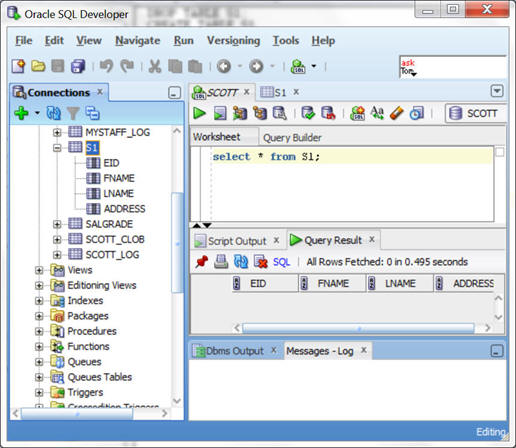516x448 pixels.
Task: Close the Query Result tab
Action: point(372,239)
